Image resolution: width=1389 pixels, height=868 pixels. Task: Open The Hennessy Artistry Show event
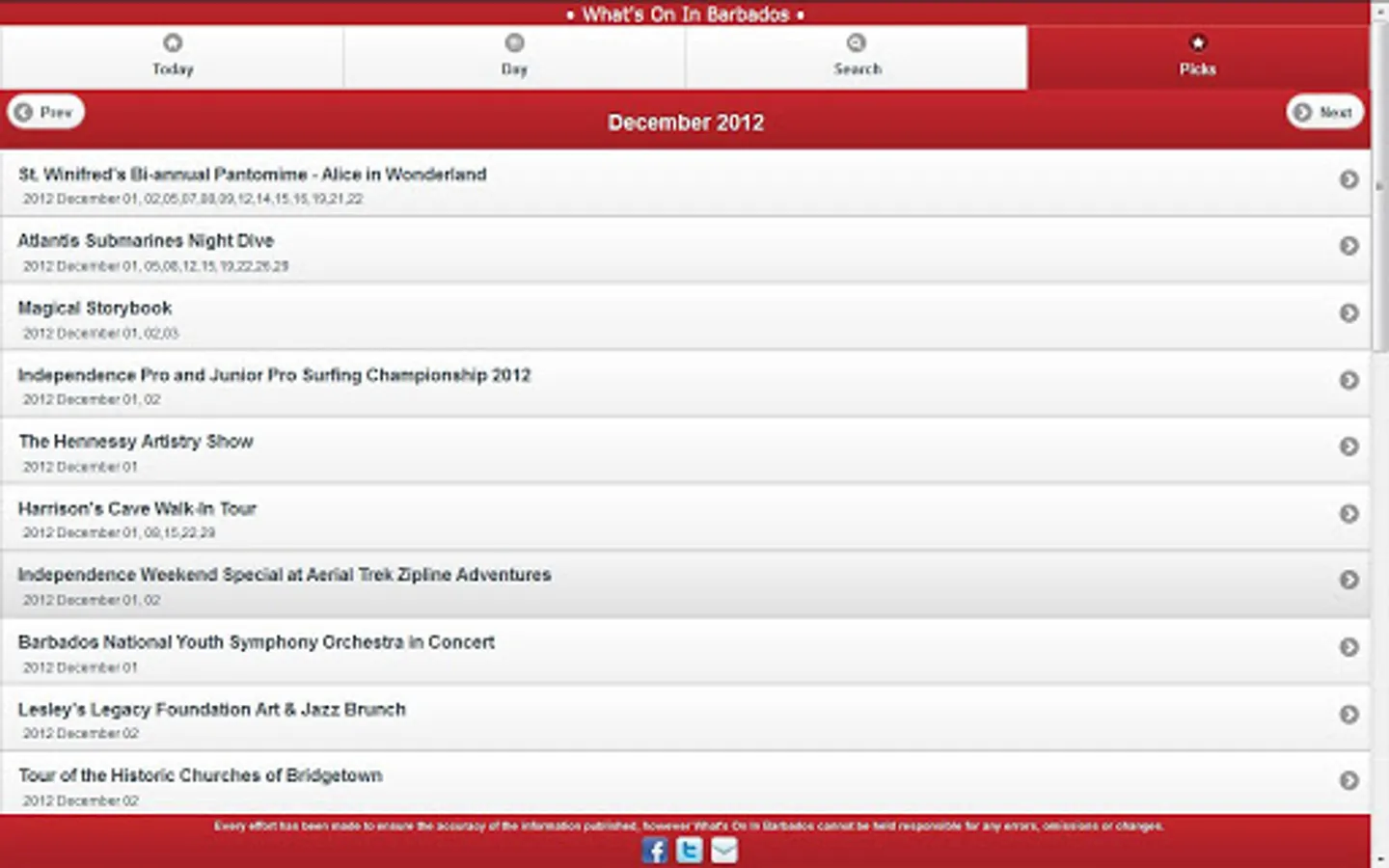click(685, 450)
